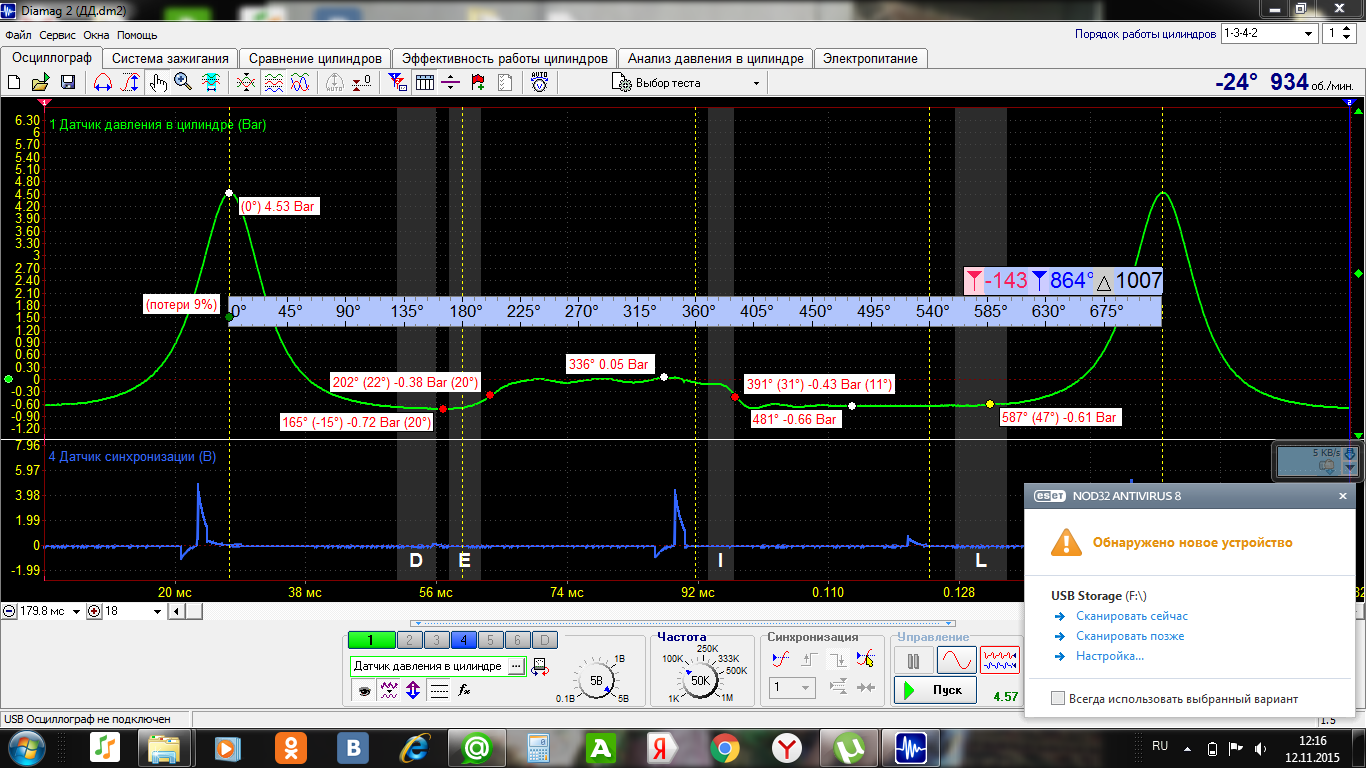This screenshot has height=768, width=1366.
Task: Select channel 1 green button
Action: tap(371, 640)
